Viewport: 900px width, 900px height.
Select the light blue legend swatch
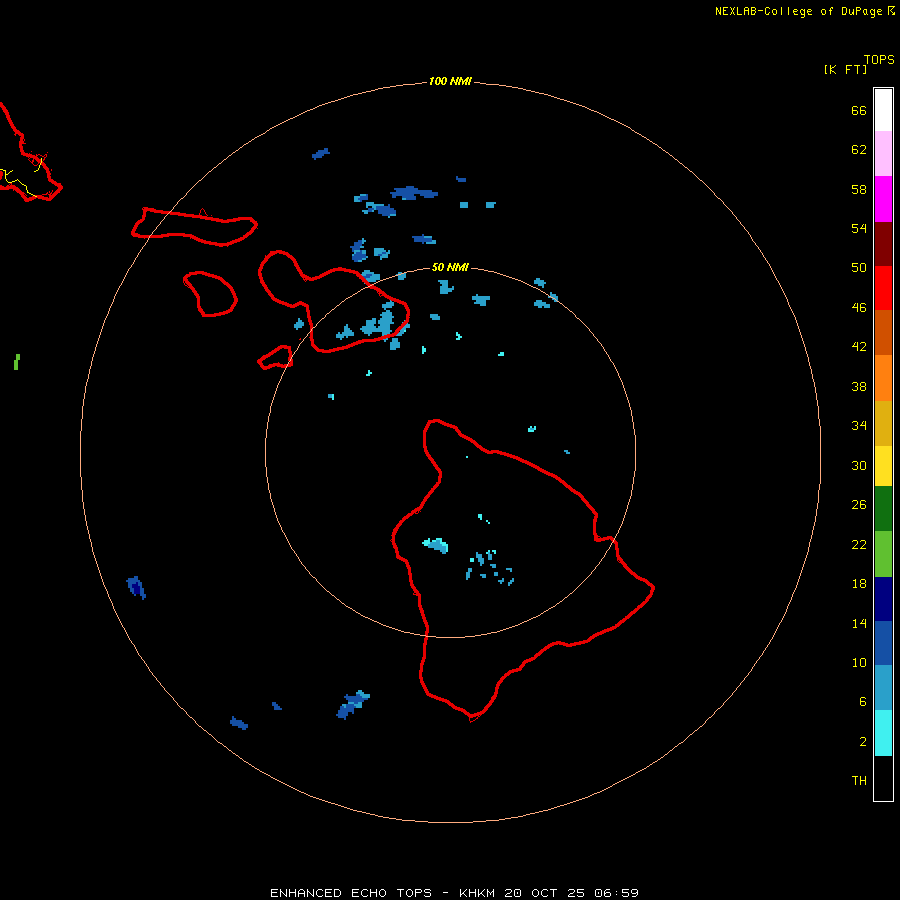[x=883, y=688]
